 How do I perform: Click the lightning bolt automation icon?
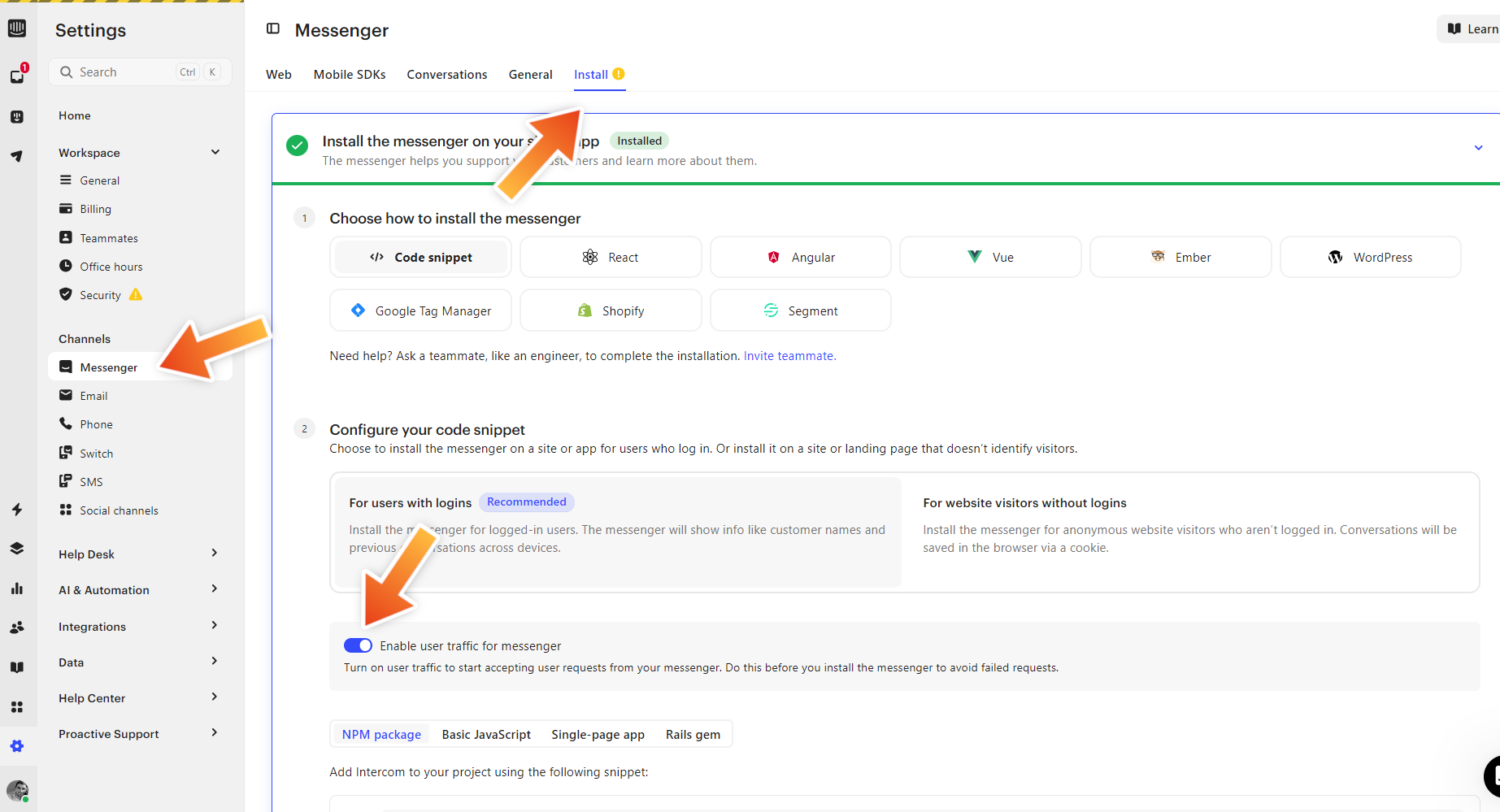pos(17,510)
